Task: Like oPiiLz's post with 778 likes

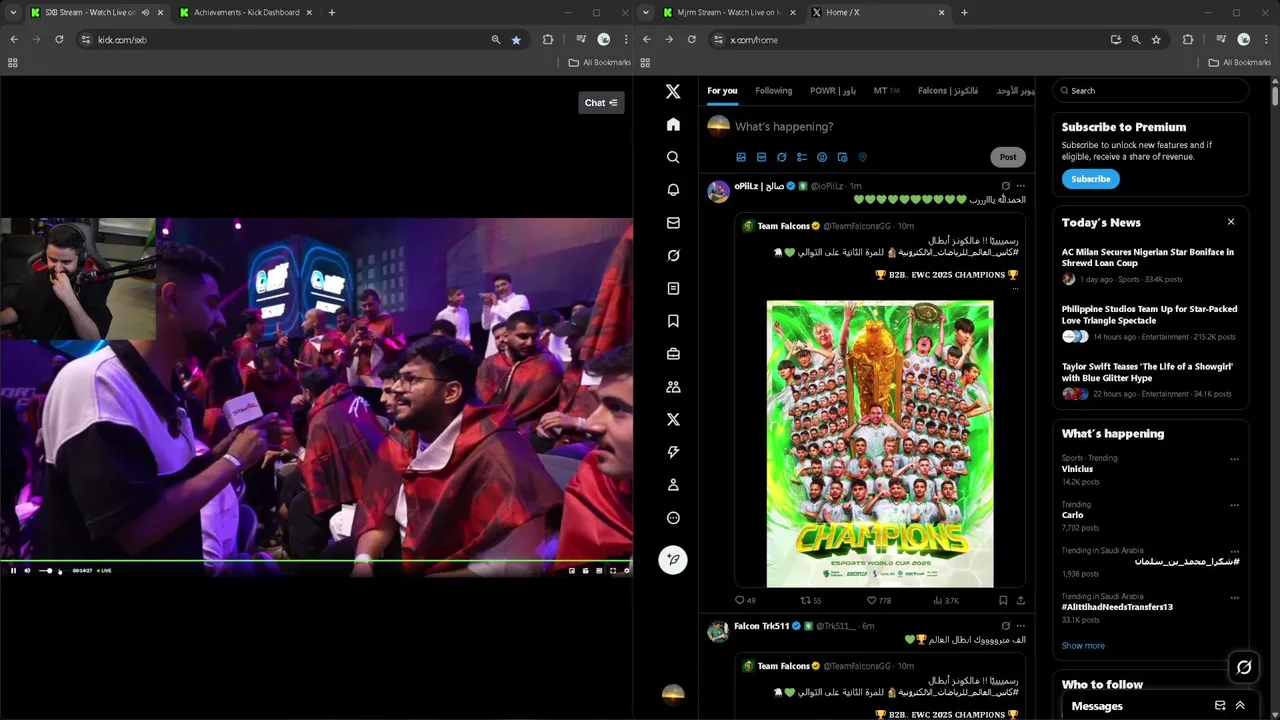Action: click(879, 601)
